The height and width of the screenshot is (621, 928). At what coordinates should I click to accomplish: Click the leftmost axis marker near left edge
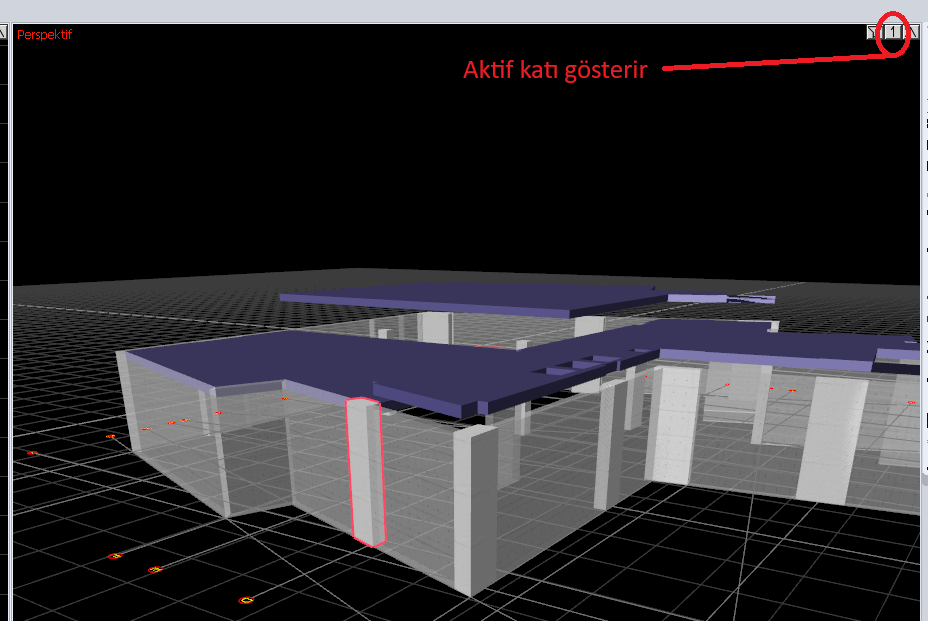(32, 453)
